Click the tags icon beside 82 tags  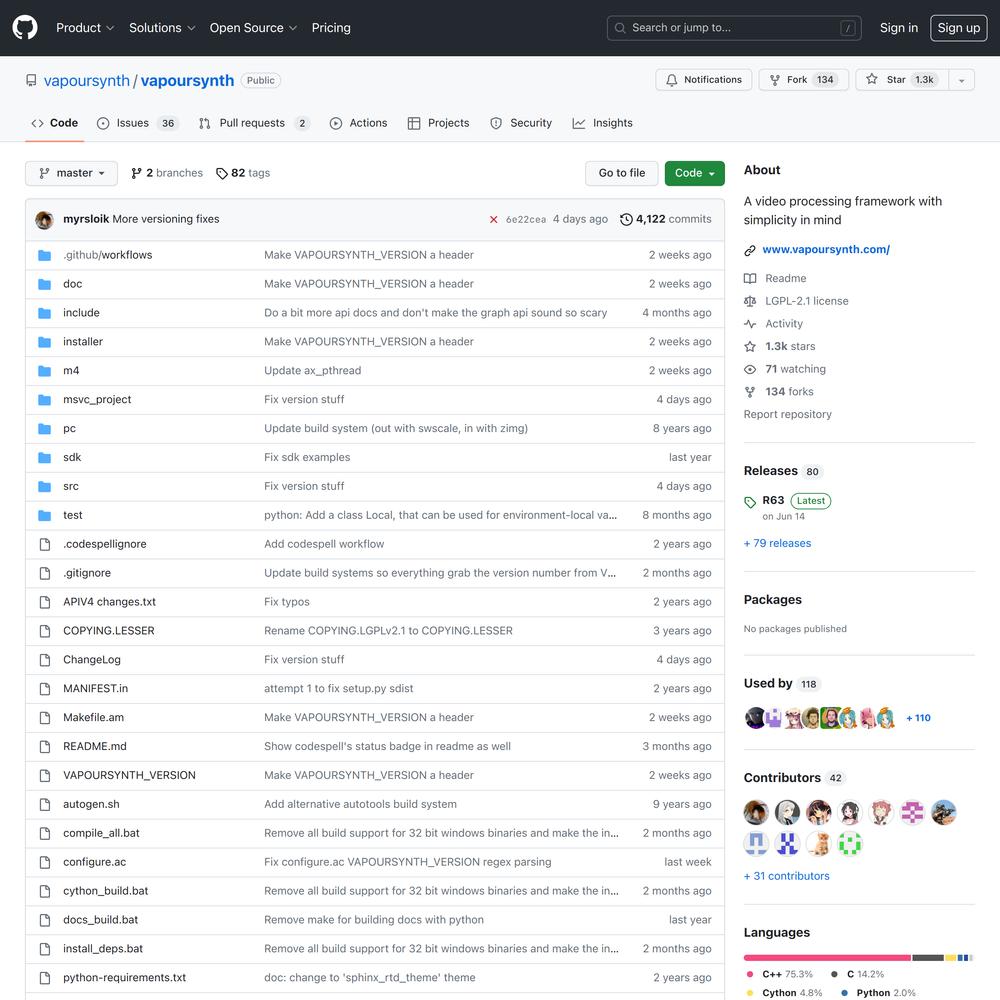[x=221, y=173]
